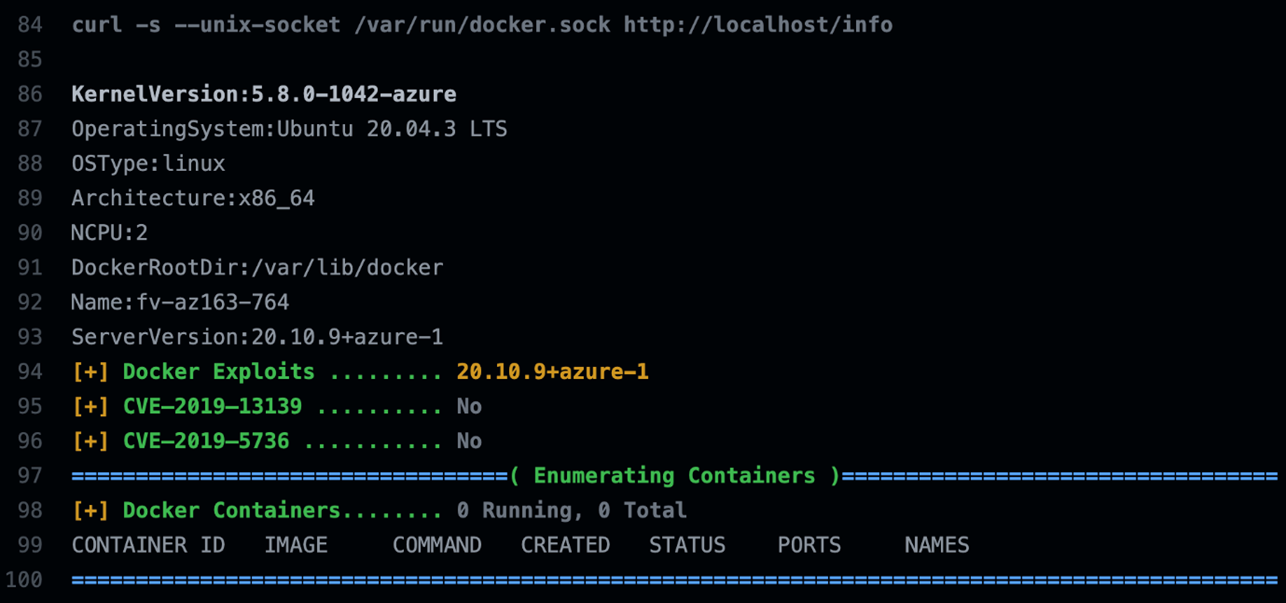Click the curl unix-socket command line
The height and width of the screenshot is (603, 1286).
(x=481, y=24)
